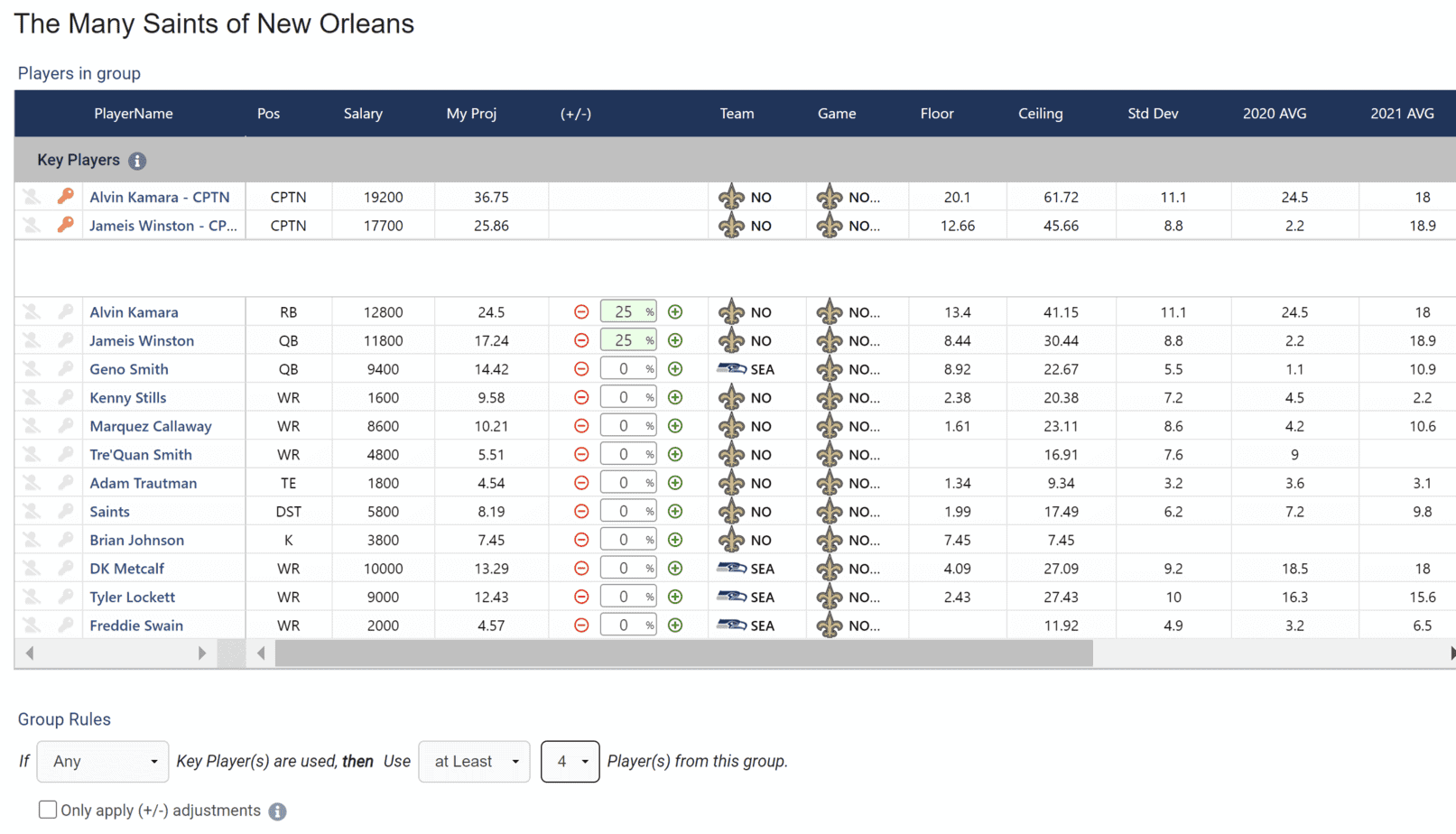Click red minus icon on Freddie Swain's row

tap(581, 624)
